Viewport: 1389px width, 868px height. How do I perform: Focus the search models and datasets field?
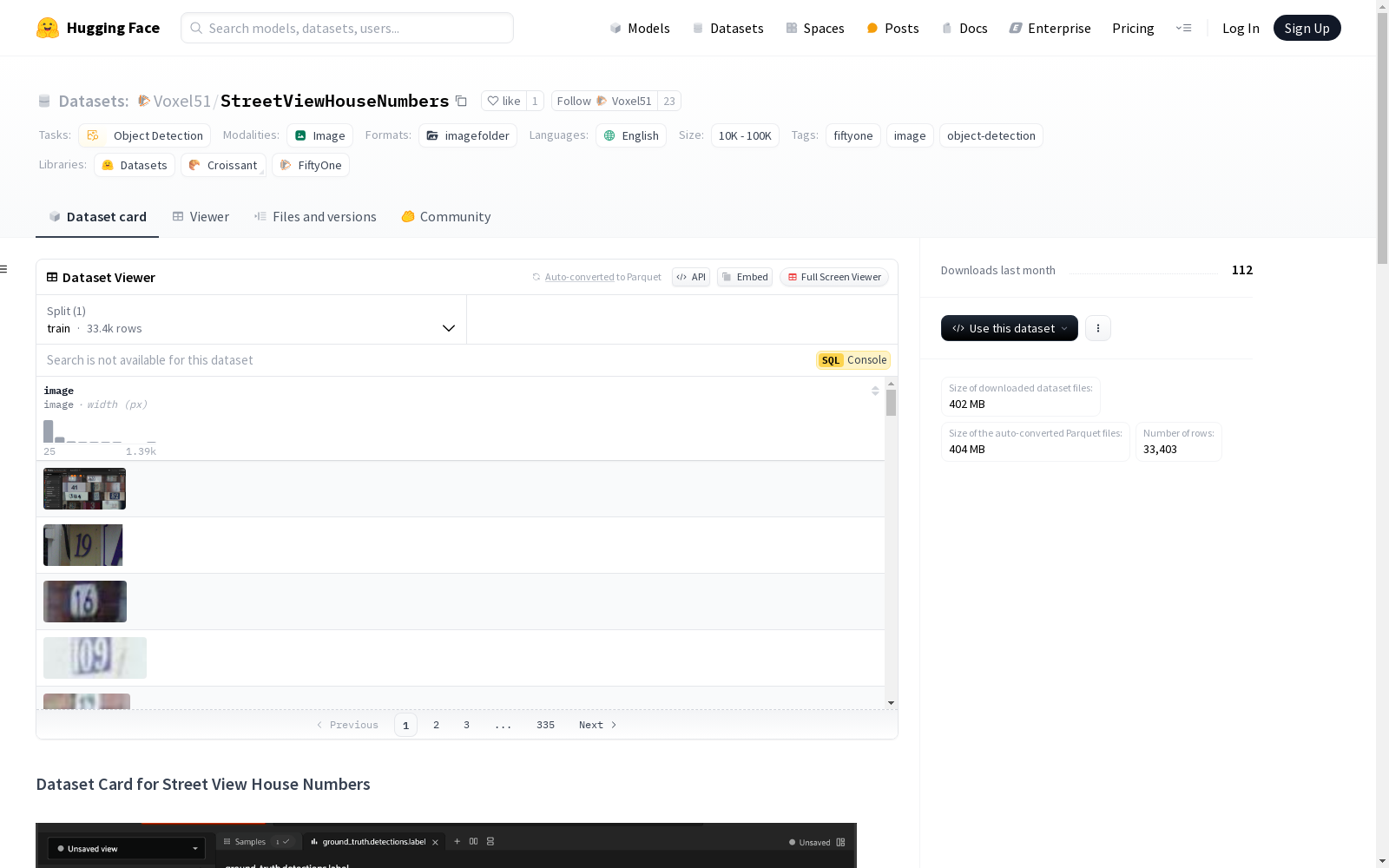pos(347,28)
